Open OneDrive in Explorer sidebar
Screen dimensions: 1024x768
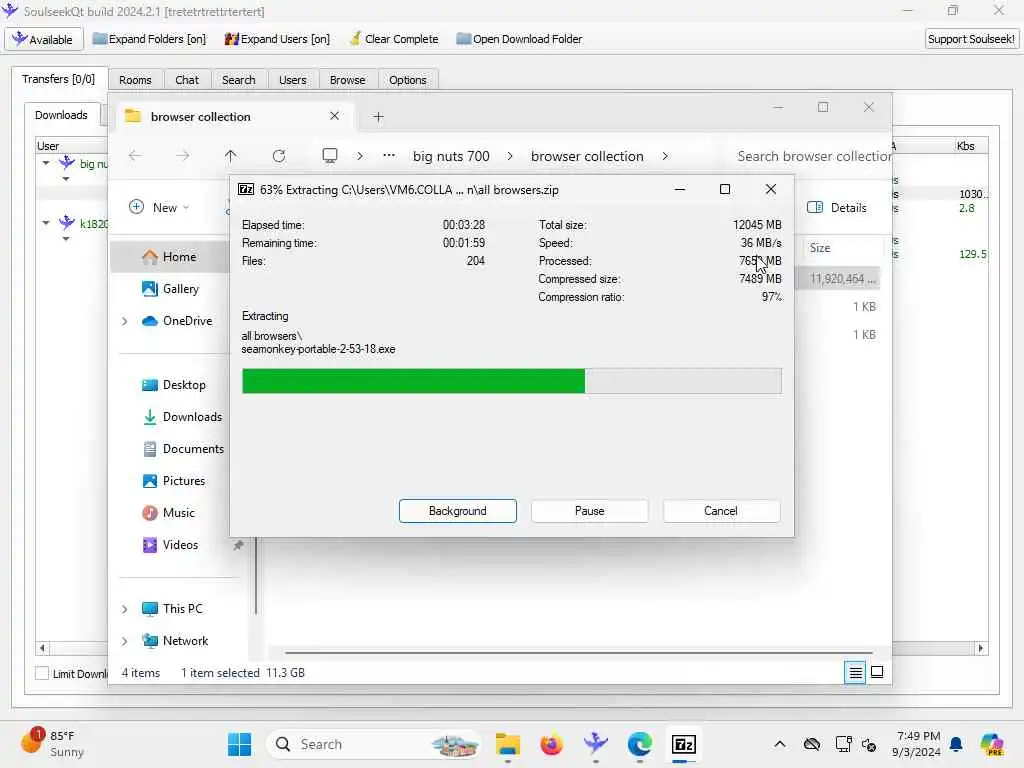[177, 321]
